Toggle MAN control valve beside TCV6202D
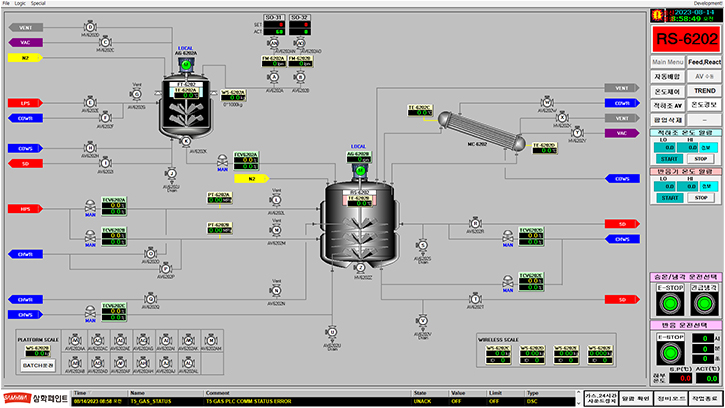Image resolution: width=725 pixels, height=408 pixels. pyautogui.click(x=508, y=237)
